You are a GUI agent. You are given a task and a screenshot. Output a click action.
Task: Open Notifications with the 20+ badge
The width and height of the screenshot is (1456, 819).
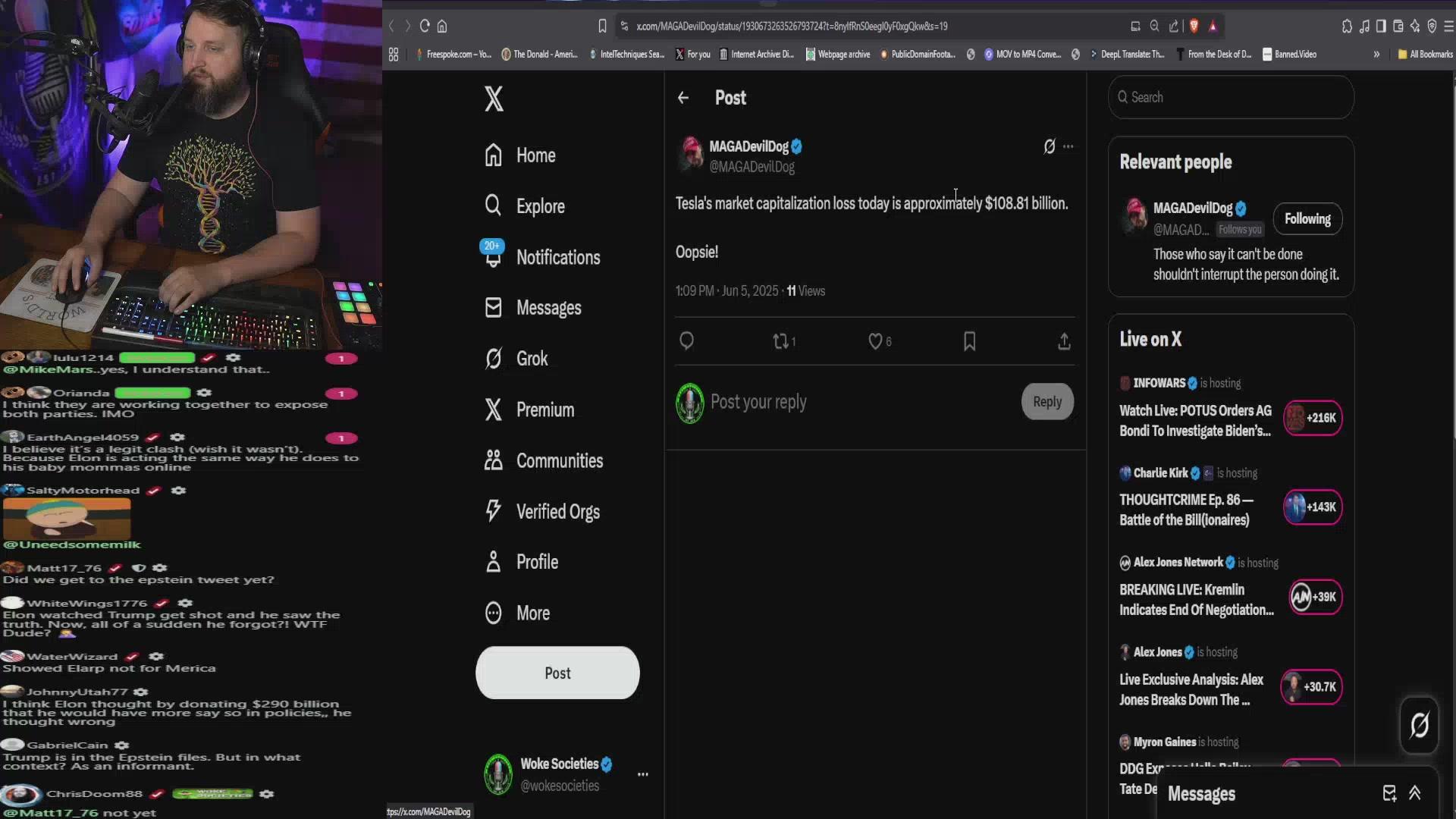[542, 257]
